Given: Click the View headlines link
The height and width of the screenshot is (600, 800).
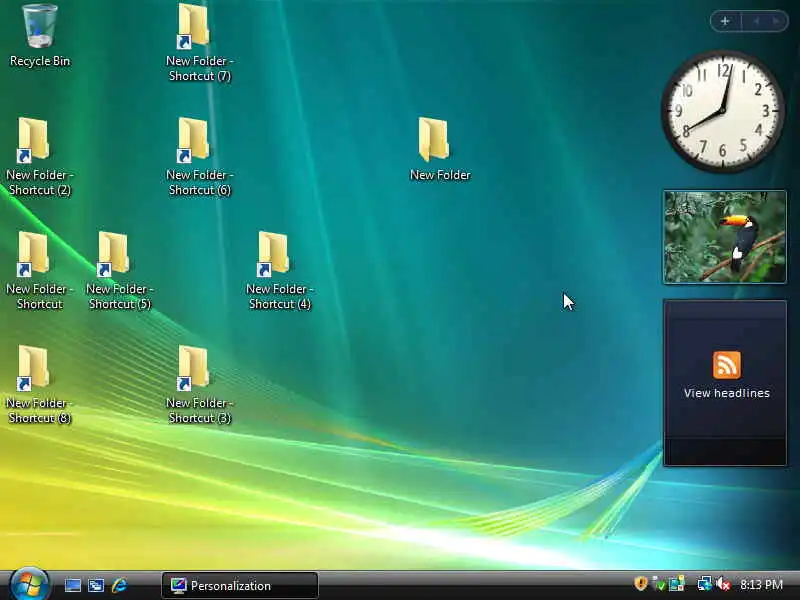Looking at the screenshot, I should pyautogui.click(x=727, y=393).
